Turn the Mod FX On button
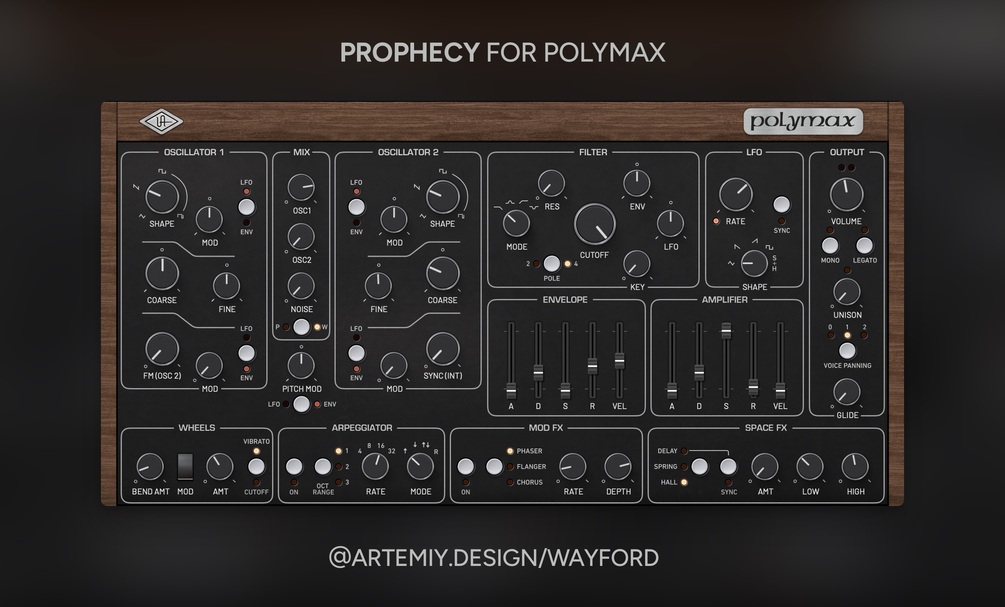Screen dimensions: 1005x607 (x=466, y=466)
